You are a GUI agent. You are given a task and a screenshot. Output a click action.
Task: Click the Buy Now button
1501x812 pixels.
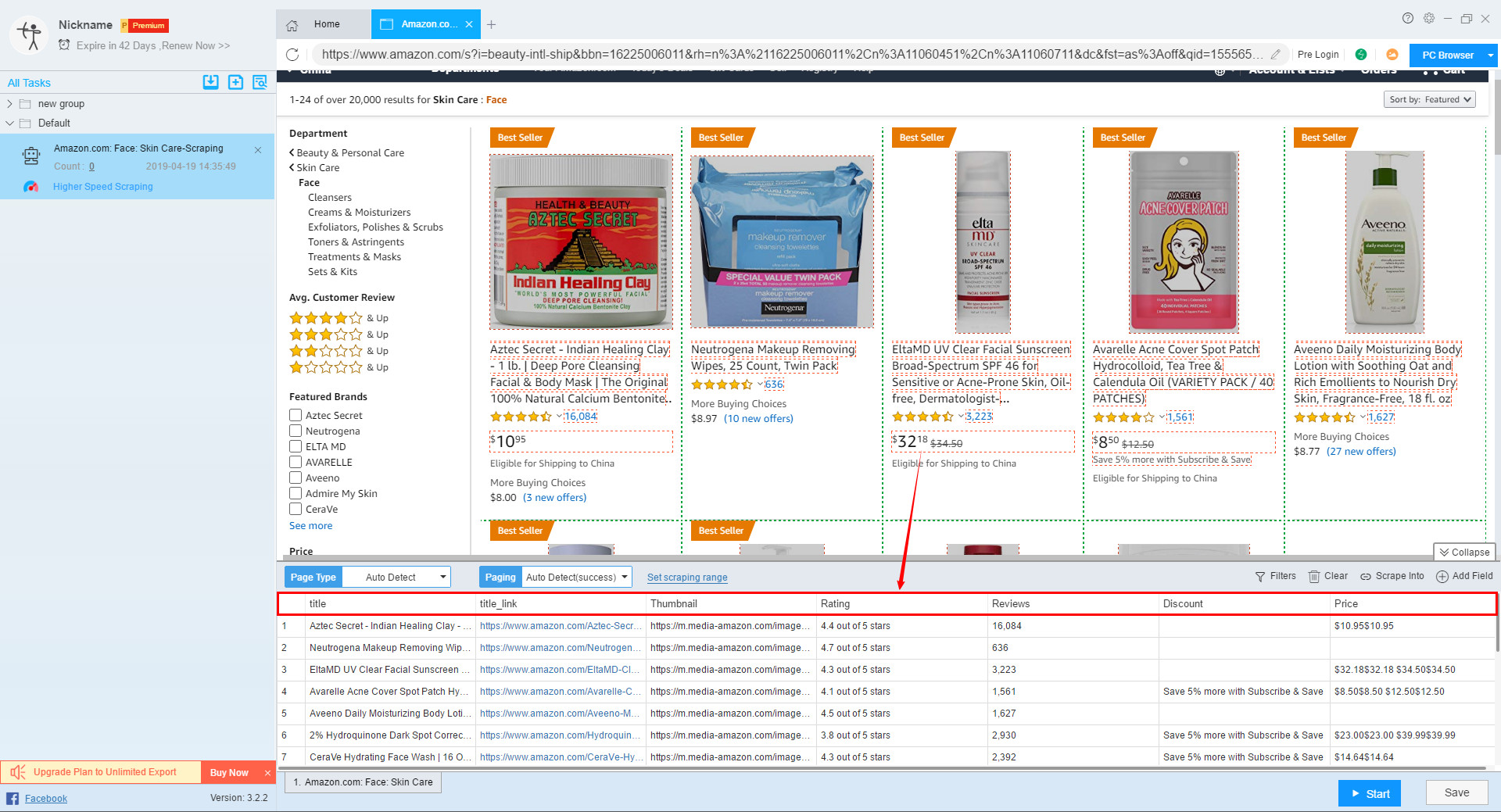click(229, 773)
